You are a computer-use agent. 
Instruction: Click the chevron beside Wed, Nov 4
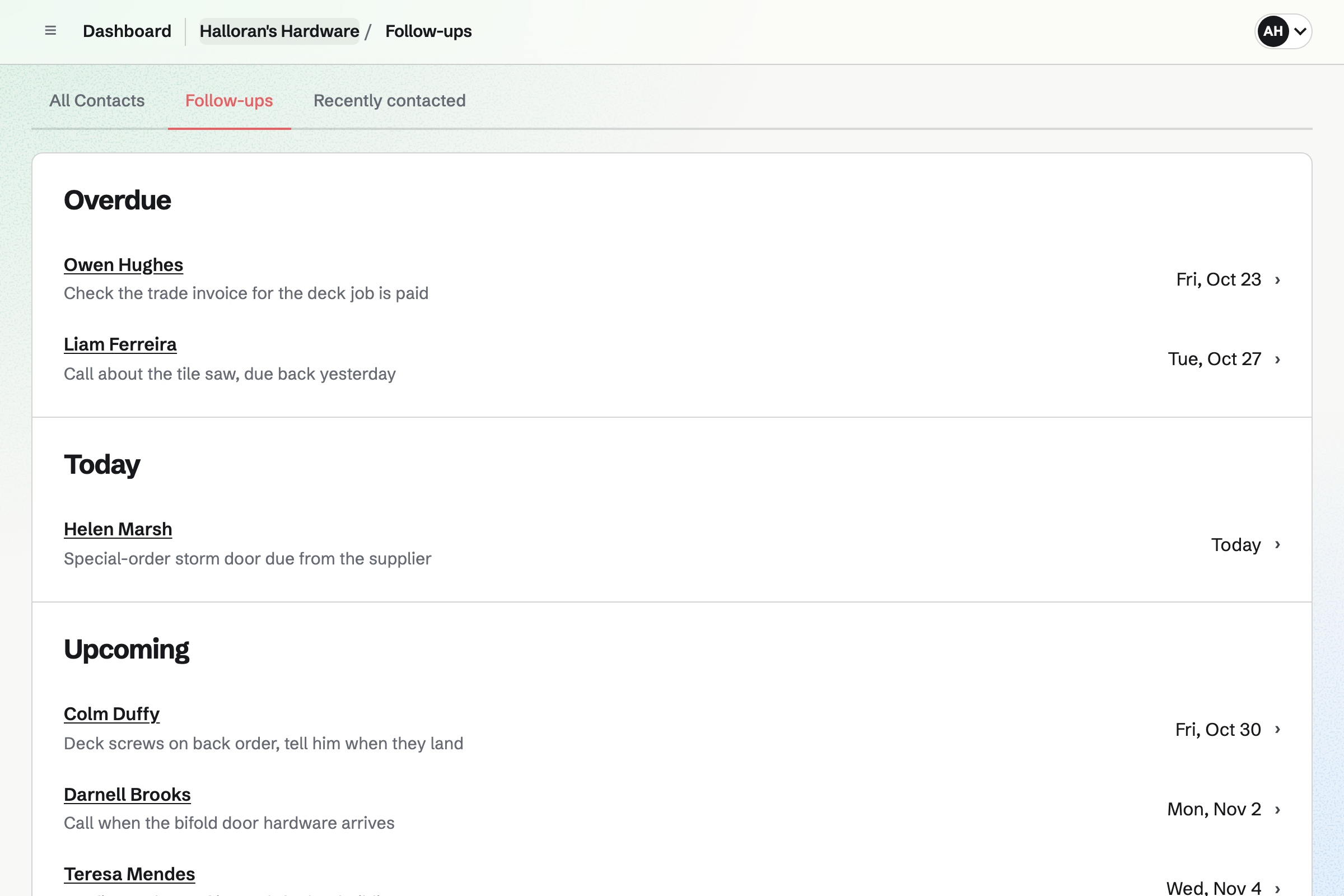[1278, 889]
